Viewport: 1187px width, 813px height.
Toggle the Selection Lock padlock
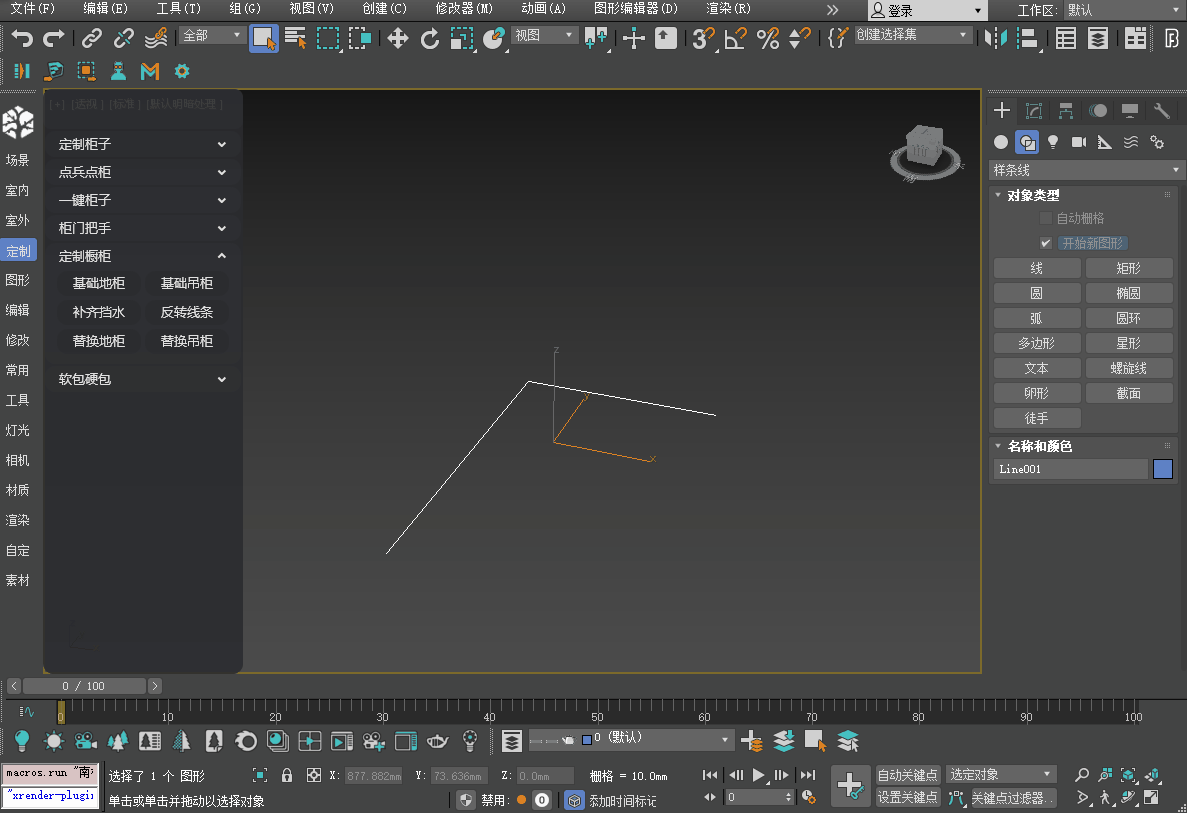pyautogui.click(x=287, y=775)
